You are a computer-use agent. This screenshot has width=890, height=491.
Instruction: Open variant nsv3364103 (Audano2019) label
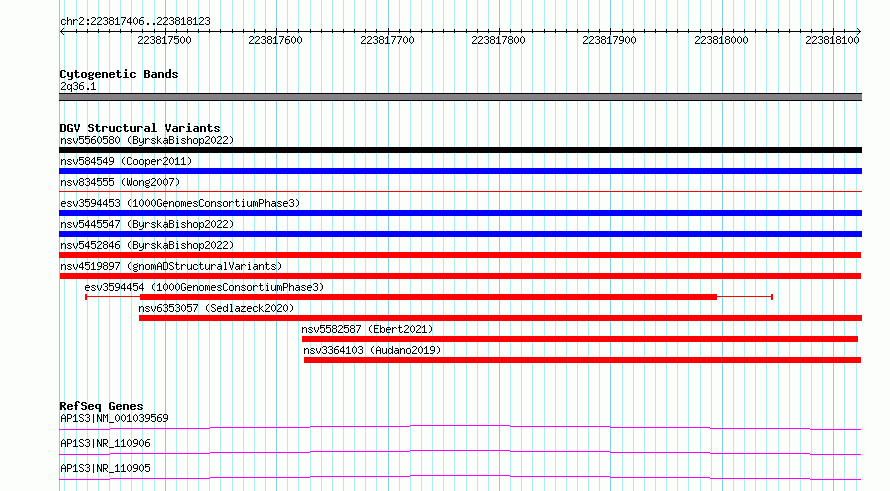[372, 350]
